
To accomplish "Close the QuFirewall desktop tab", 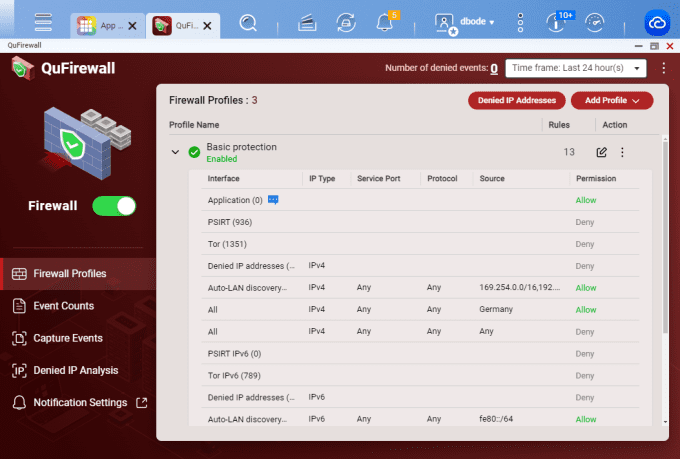I will point(208,26).
